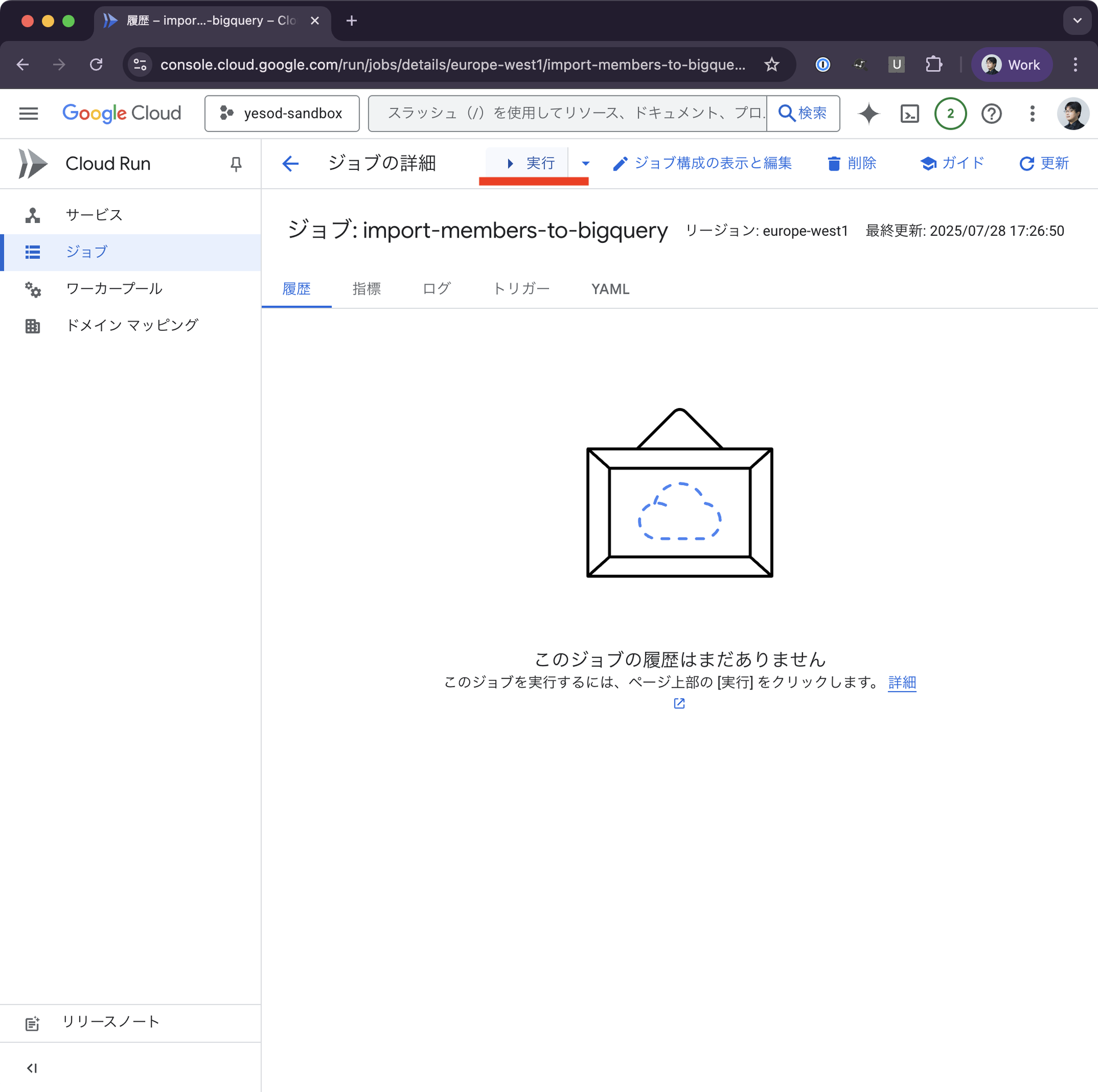The image size is (1098, 1092).
Task: Open the Work Chrome profile button
Action: 1012,65
